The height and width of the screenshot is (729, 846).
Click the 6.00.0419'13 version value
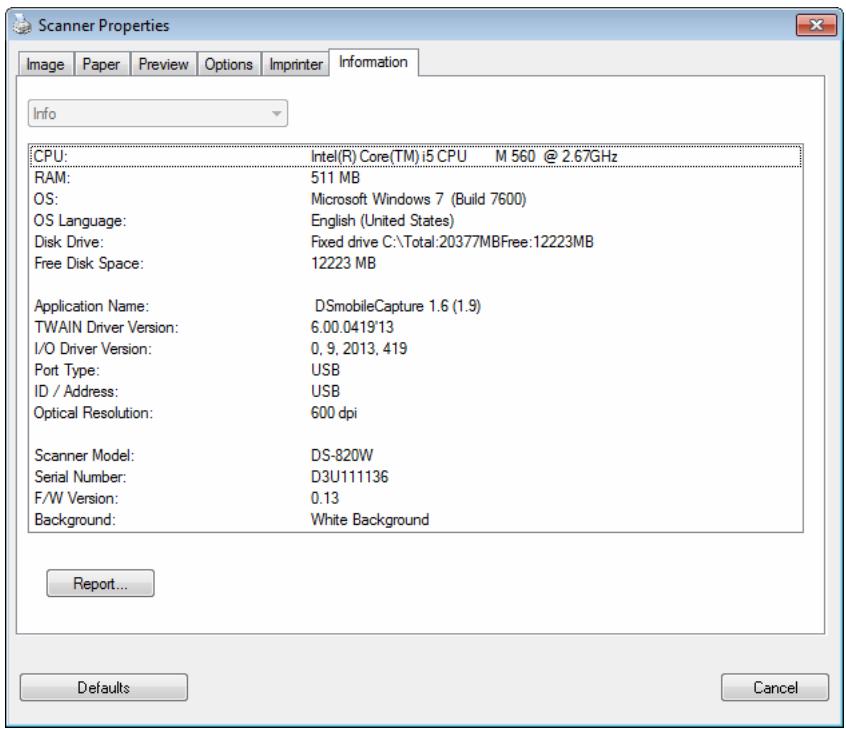[x=352, y=328]
